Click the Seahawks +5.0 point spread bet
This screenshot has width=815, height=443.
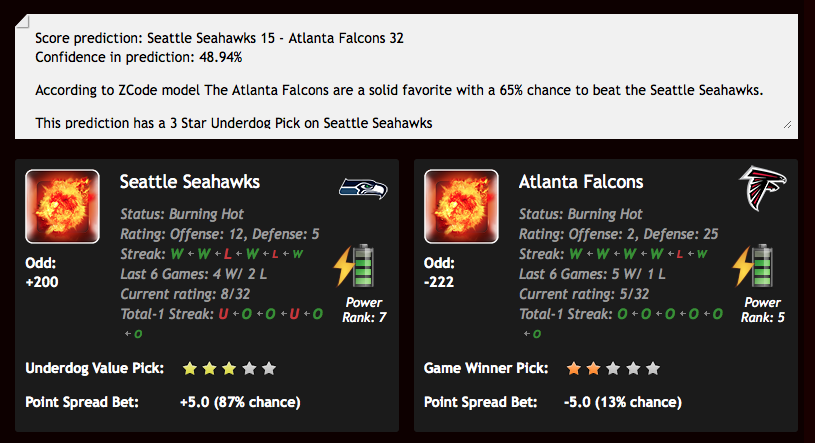[x=240, y=402]
